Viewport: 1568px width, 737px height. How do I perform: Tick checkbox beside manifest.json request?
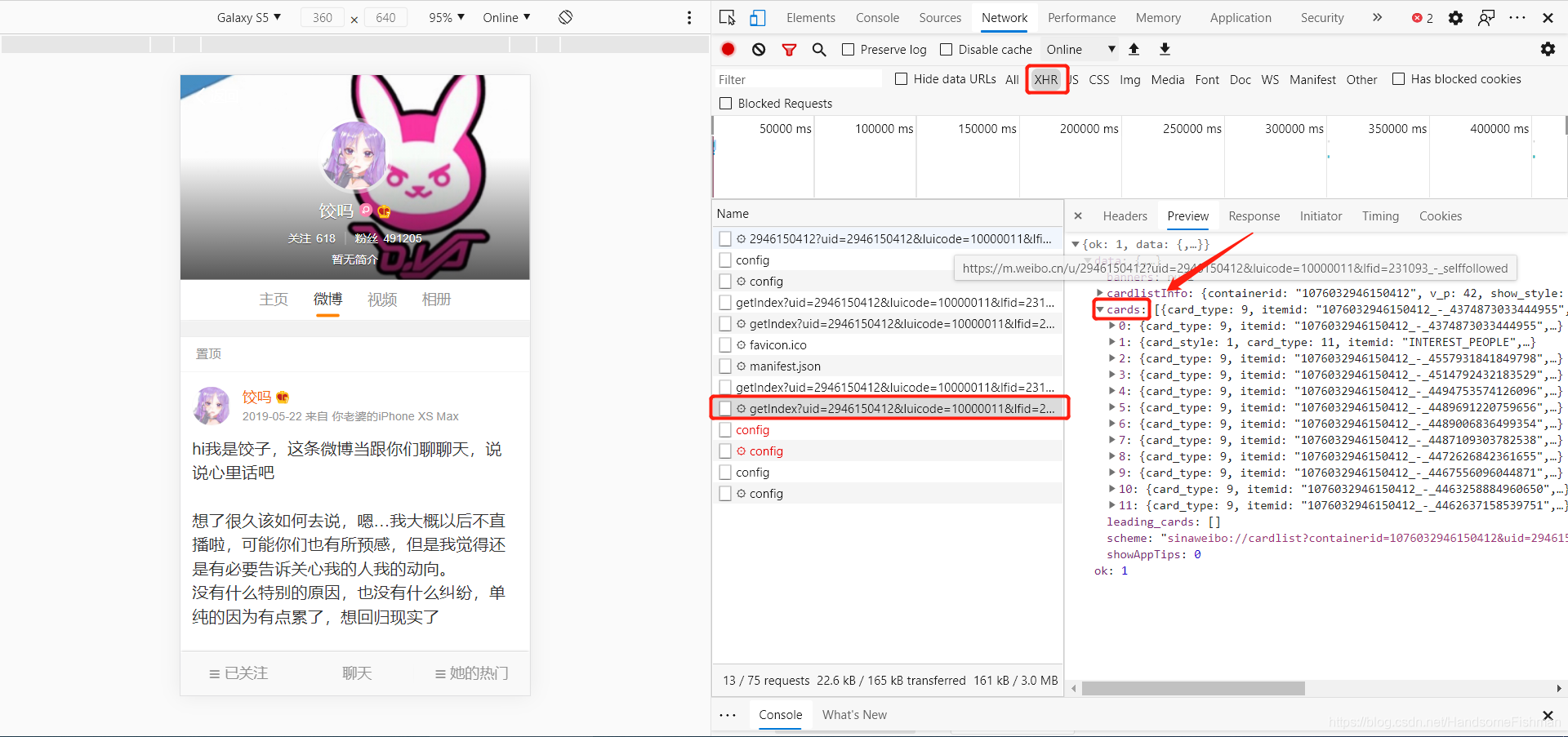[x=725, y=366]
